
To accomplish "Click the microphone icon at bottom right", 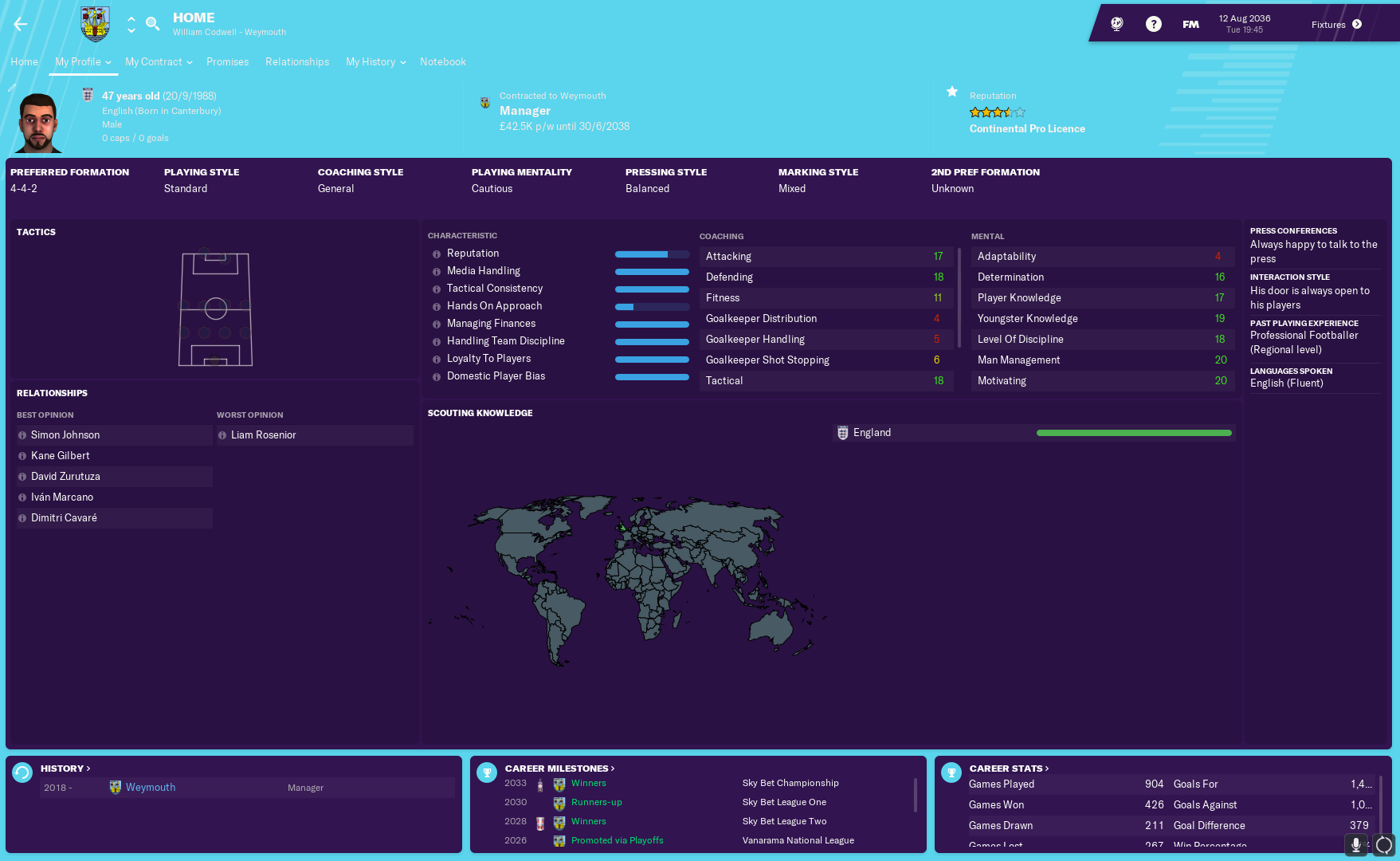I will [1355, 845].
